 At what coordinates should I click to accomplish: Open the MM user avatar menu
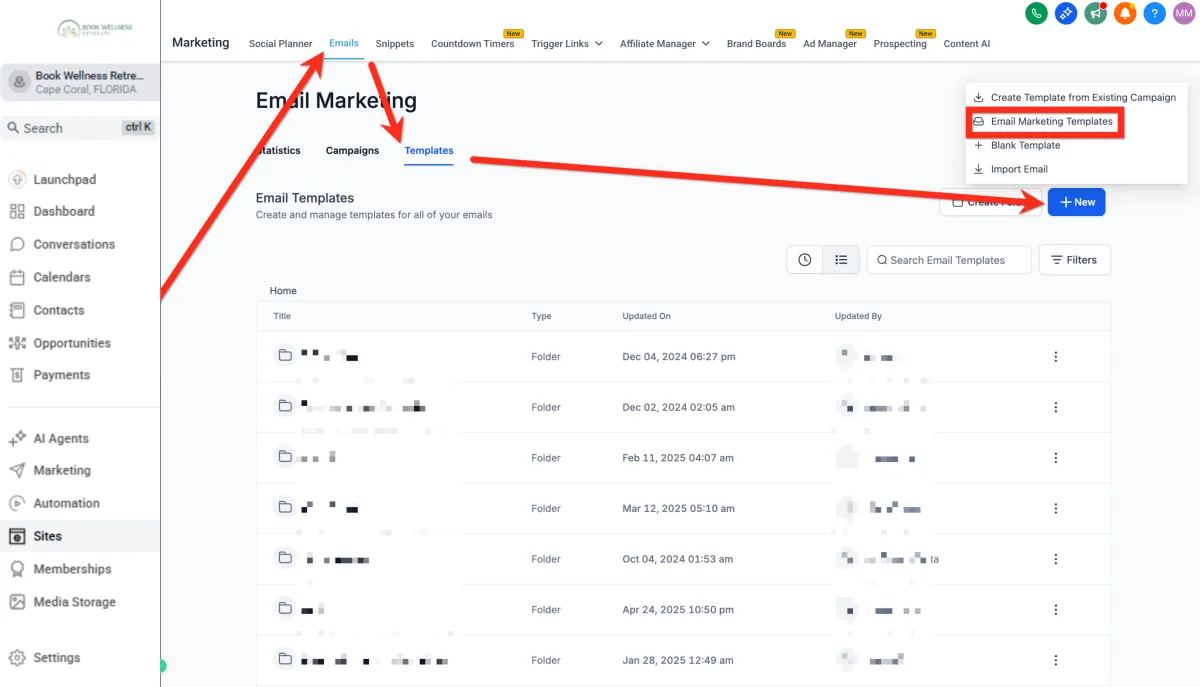[1184, 14]
